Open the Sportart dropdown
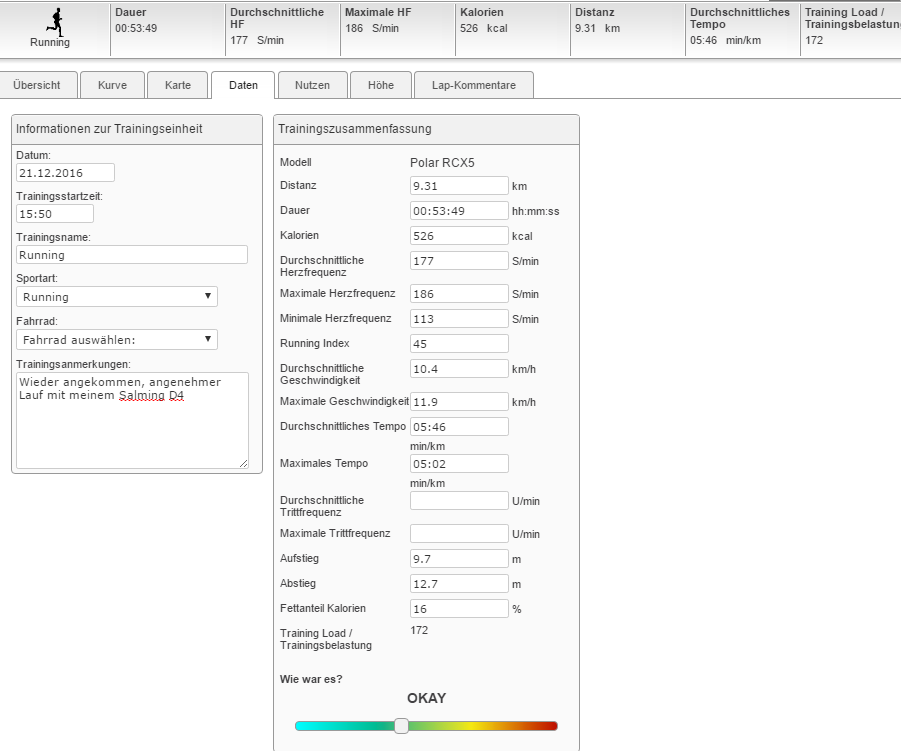The width and height of the screenshot is (901, 751). (117, 297)
